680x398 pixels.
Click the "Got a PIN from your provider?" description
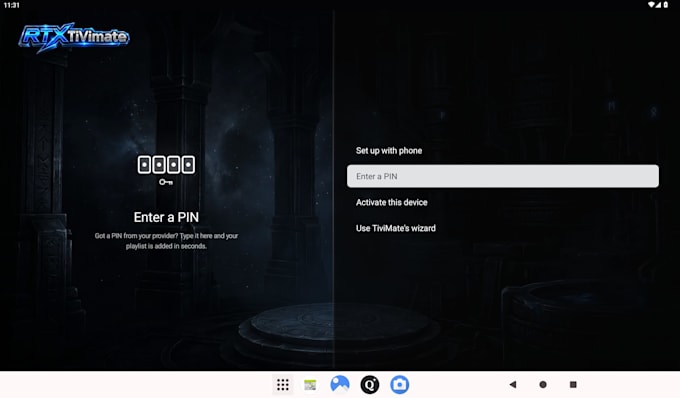166,241
